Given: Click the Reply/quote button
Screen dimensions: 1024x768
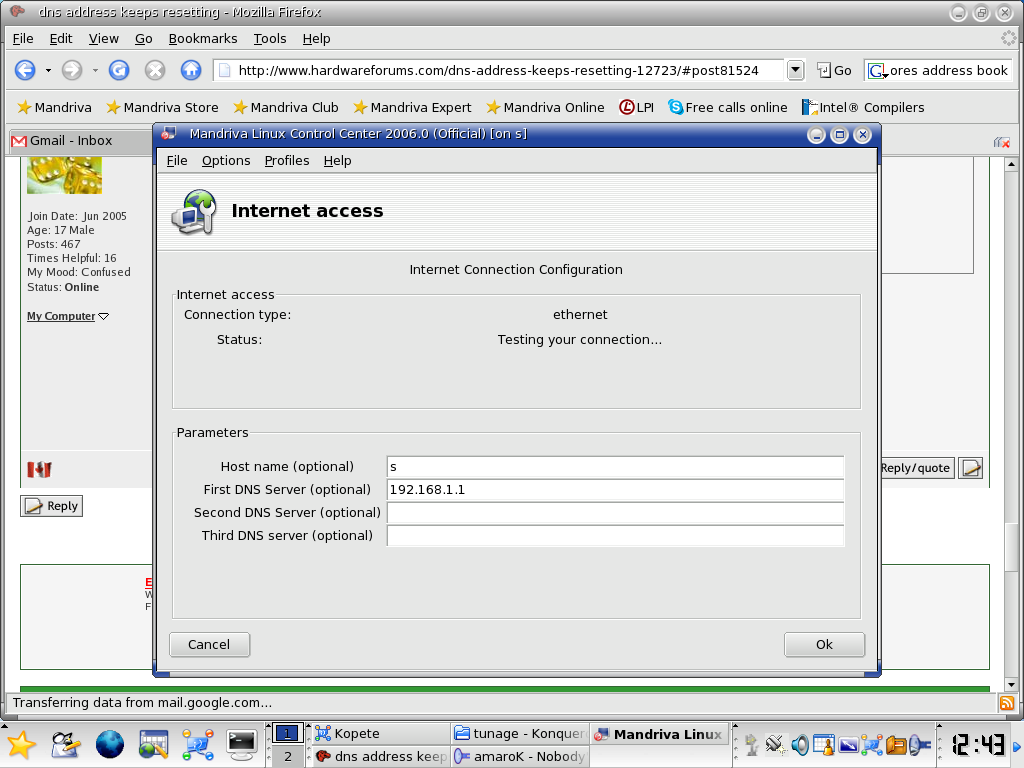Looking at the screenshot, I should [917, 468].
